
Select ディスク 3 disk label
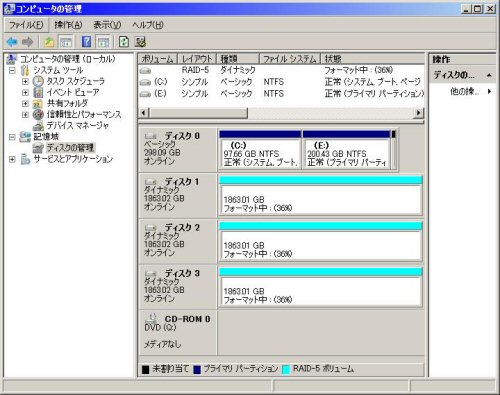(x=178, y=287)
